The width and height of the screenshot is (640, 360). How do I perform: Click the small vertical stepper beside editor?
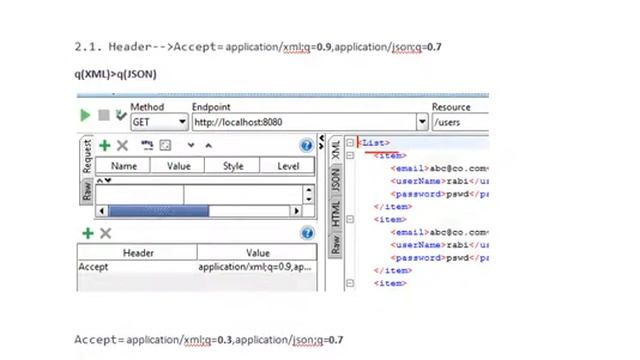coord(309,194)
